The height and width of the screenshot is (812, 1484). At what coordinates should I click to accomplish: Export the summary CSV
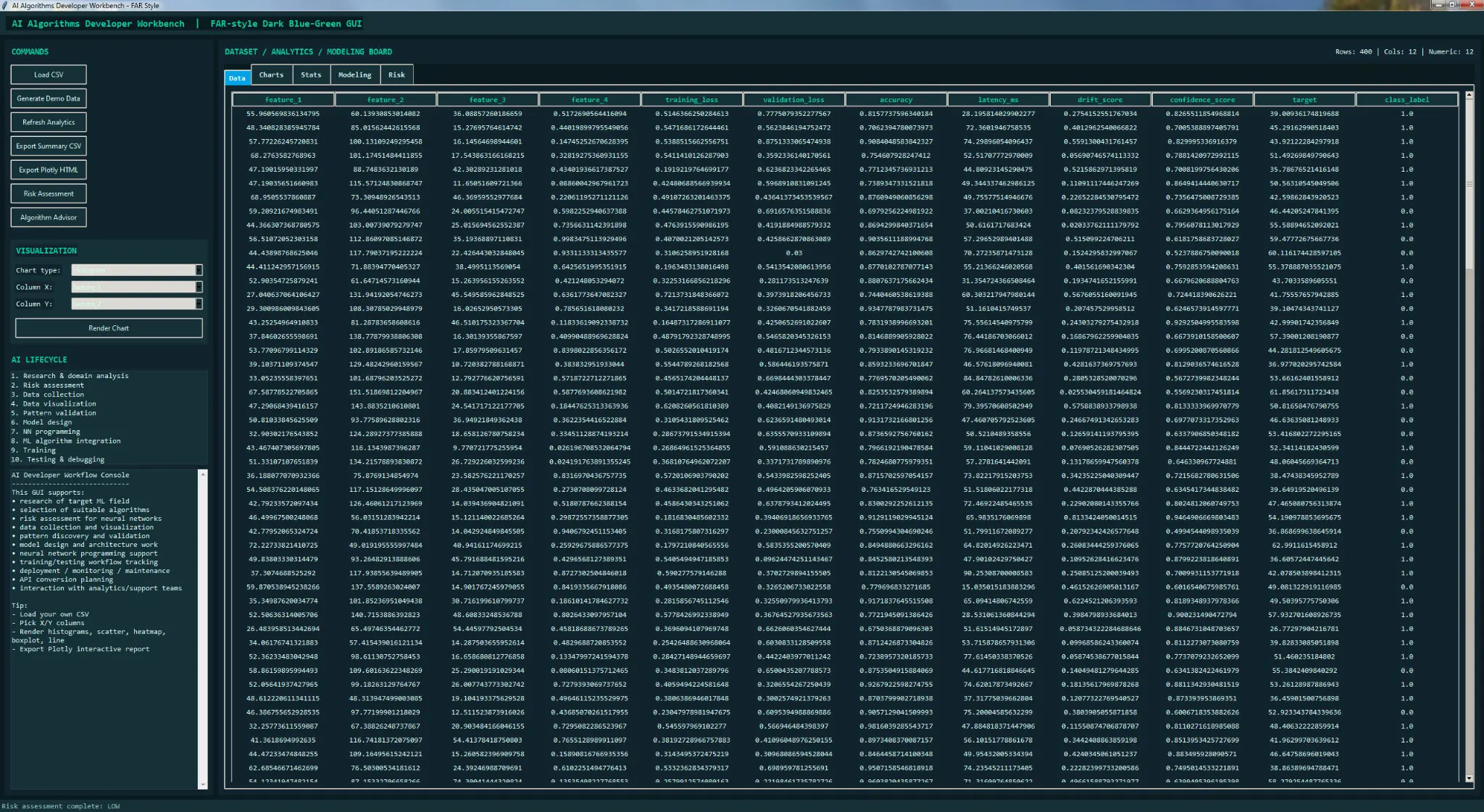pyautogui.click(x=49, y=146)
